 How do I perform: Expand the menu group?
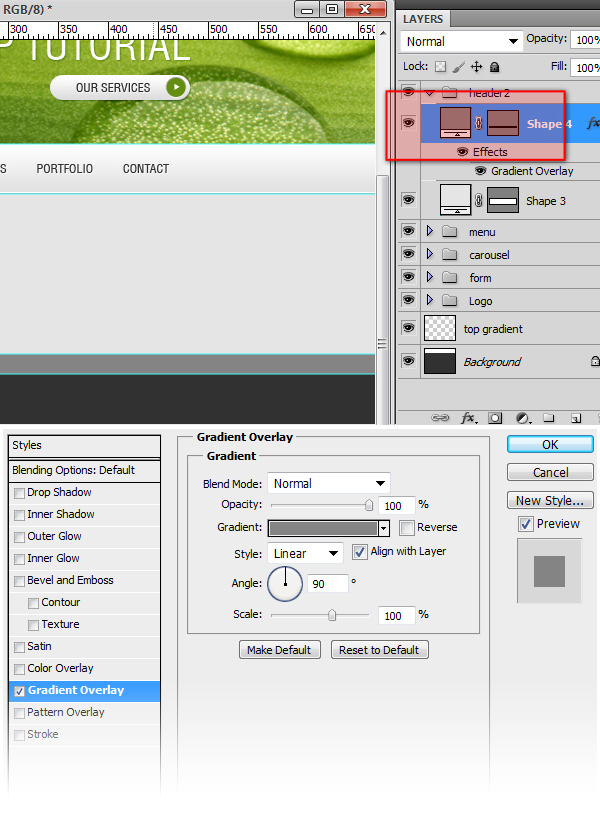point(429,231)
